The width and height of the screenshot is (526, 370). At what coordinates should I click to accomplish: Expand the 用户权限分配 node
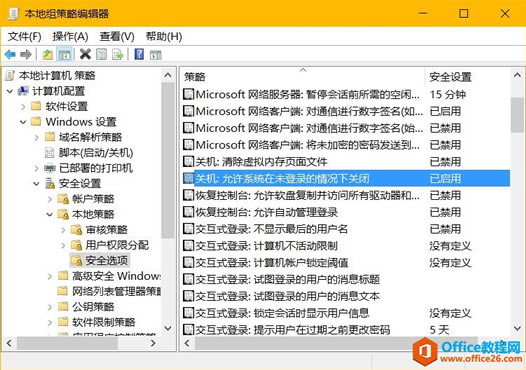[63, 245]
